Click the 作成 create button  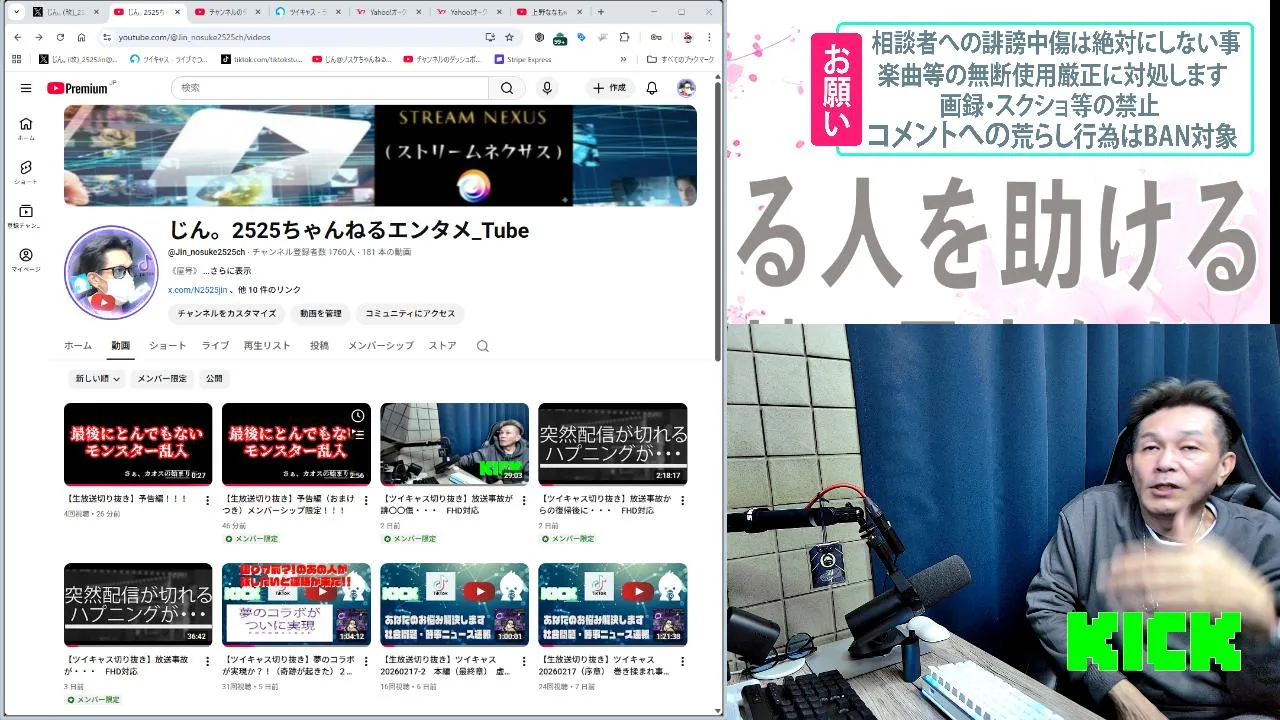[x=609, y=88]
